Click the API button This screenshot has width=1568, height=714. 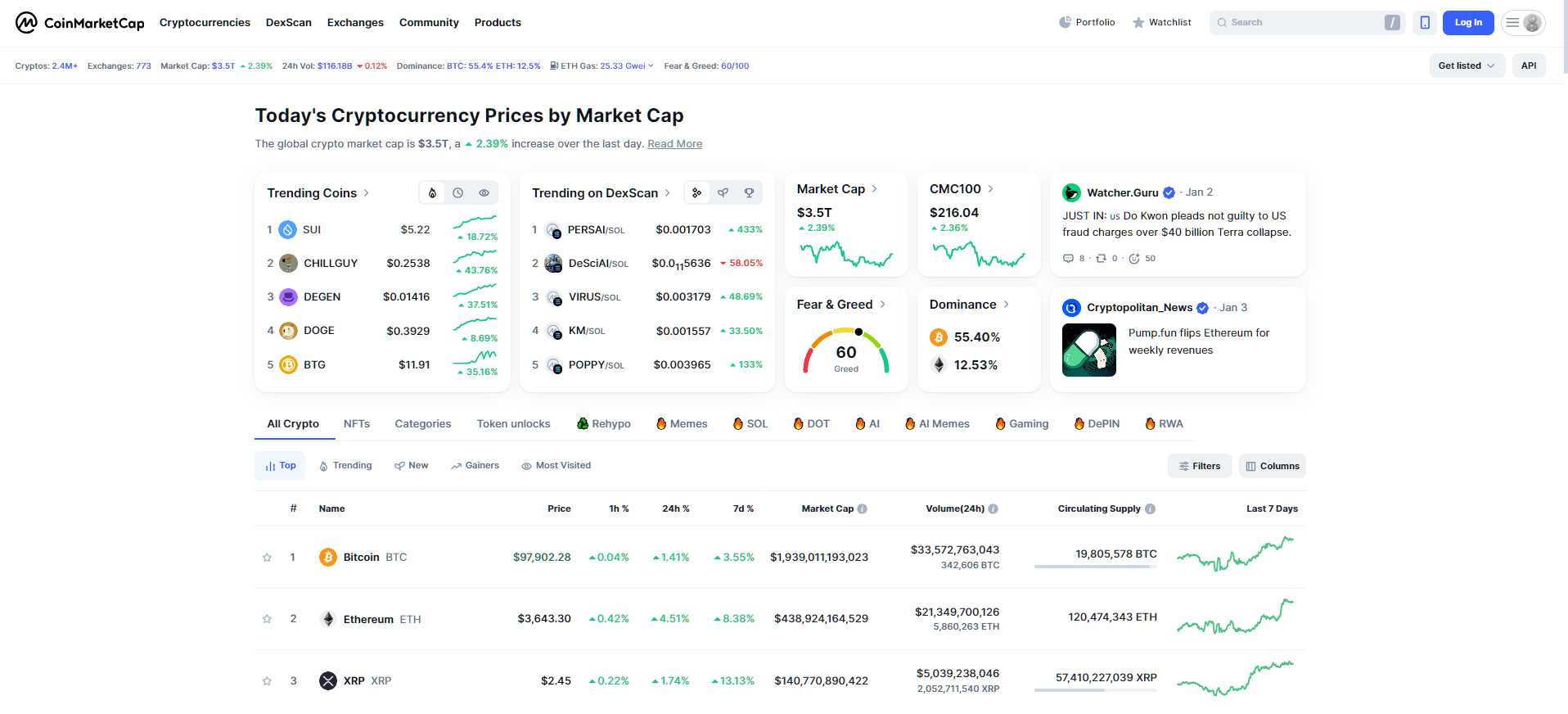(1529, 66)
